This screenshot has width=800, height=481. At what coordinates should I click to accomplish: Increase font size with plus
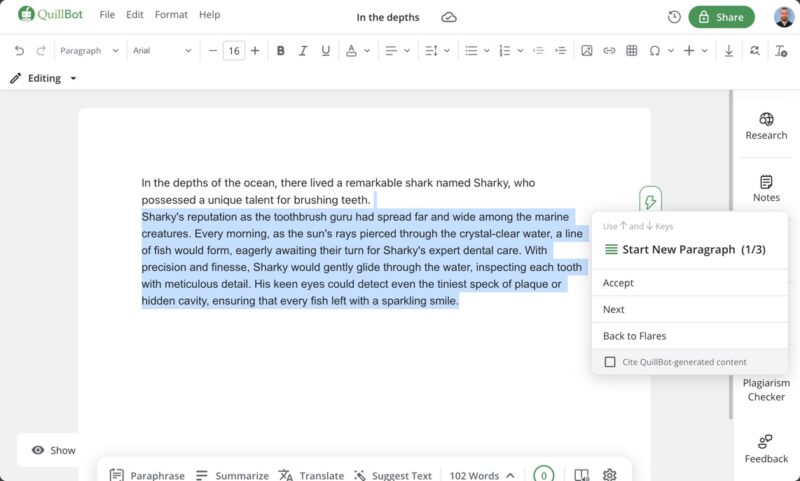(255, 50)
